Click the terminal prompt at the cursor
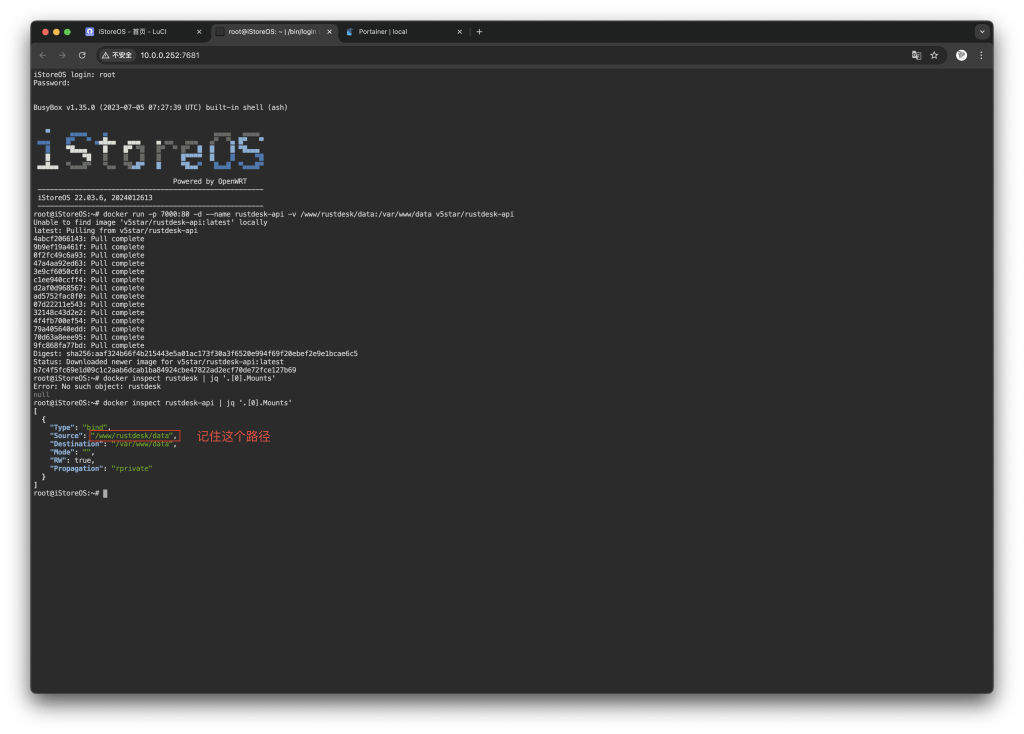This screenshot has width=1024, height=734. [104, 493]
